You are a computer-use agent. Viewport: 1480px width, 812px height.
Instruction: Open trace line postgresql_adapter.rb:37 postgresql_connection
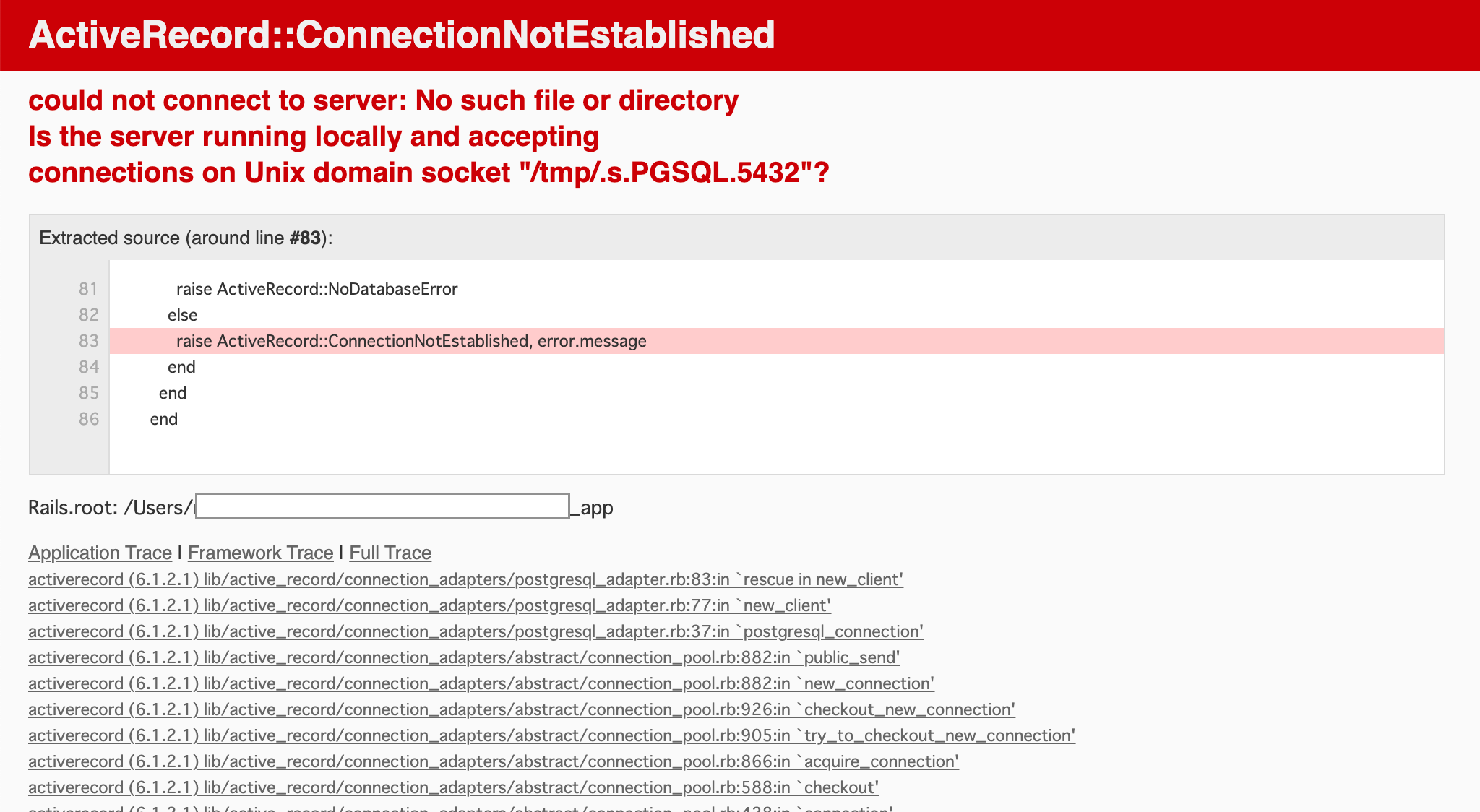476,631
